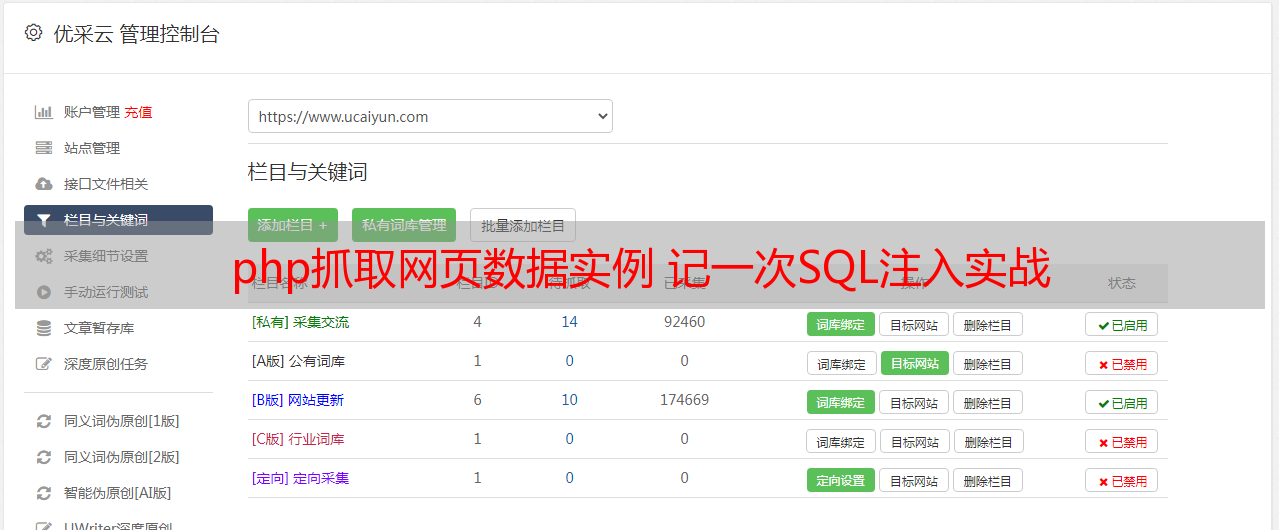Click the server icon for 站点管理
Image resolution: width=1279 pixels, height=530 pixels.
point(43,148)
